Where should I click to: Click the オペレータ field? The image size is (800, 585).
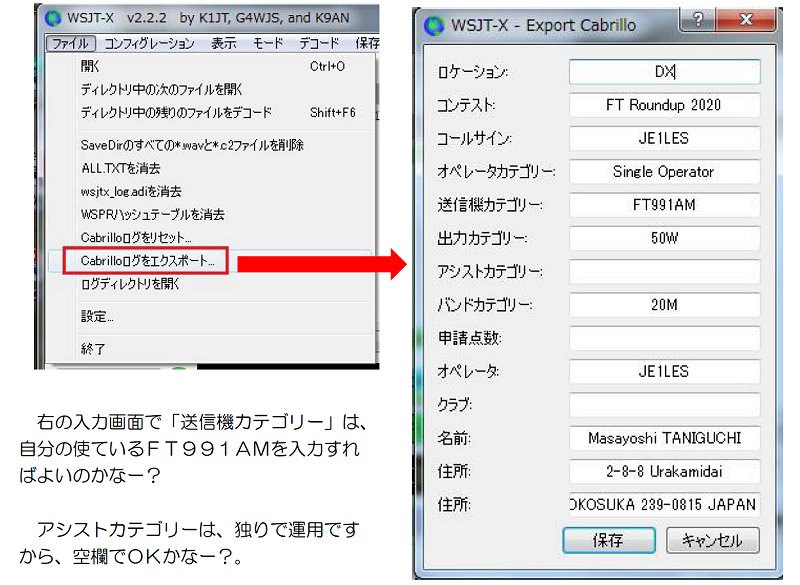pyautogui.click(x=664, y=371)
